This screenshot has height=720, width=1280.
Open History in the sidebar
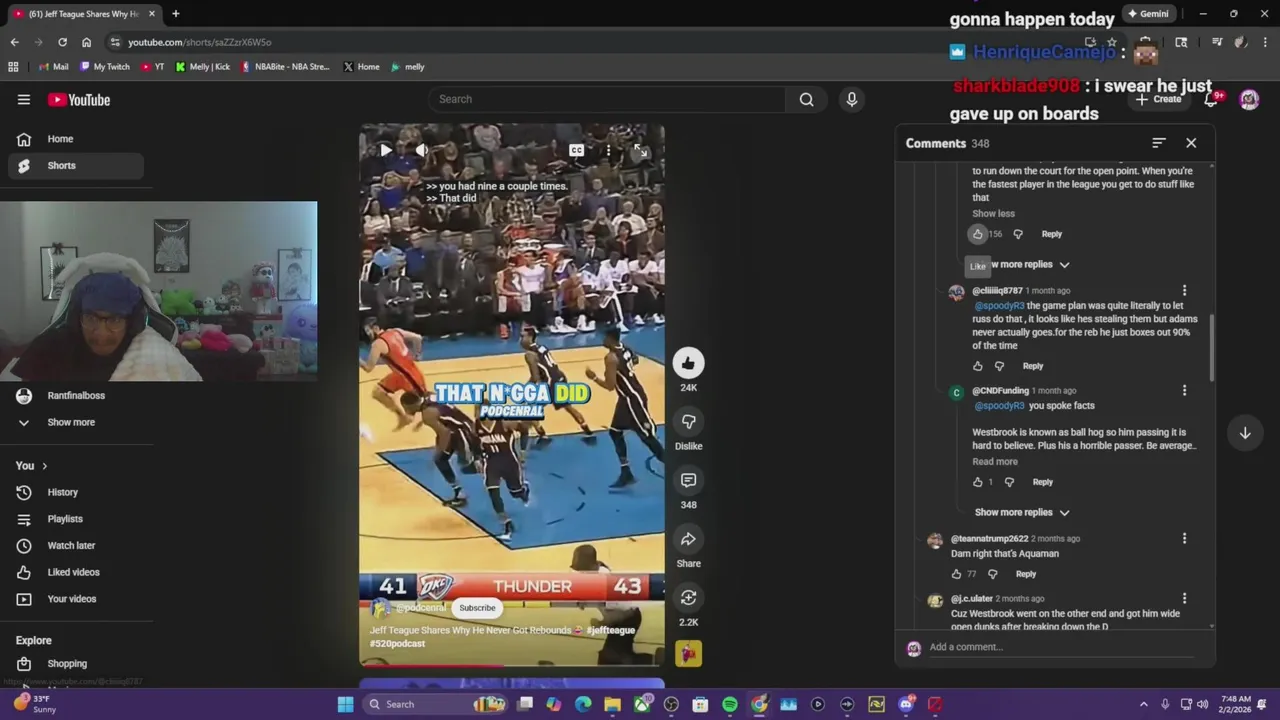(76, 492)
